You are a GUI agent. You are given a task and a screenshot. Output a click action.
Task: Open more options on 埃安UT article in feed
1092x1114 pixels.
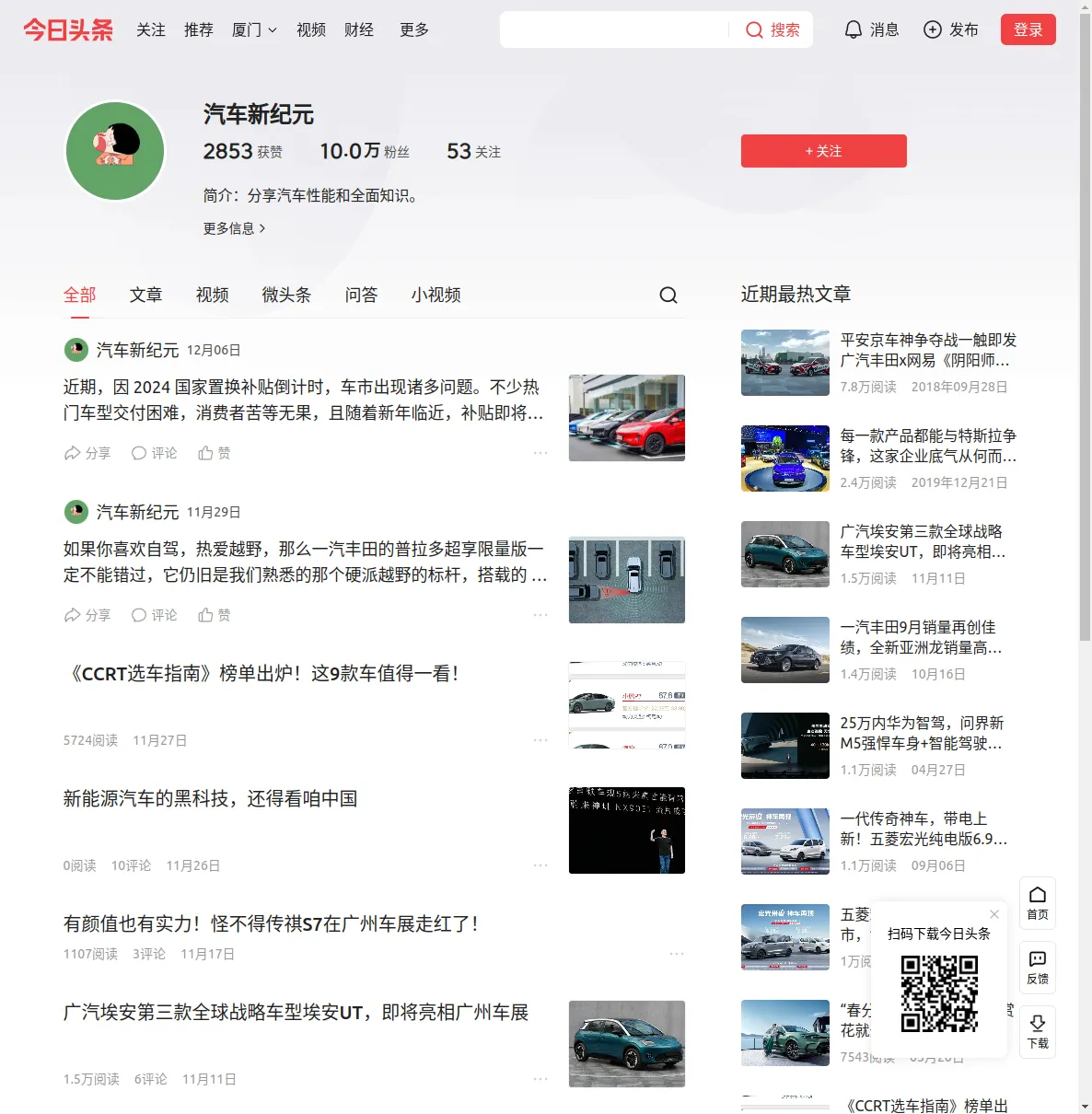pos(540,1079)
